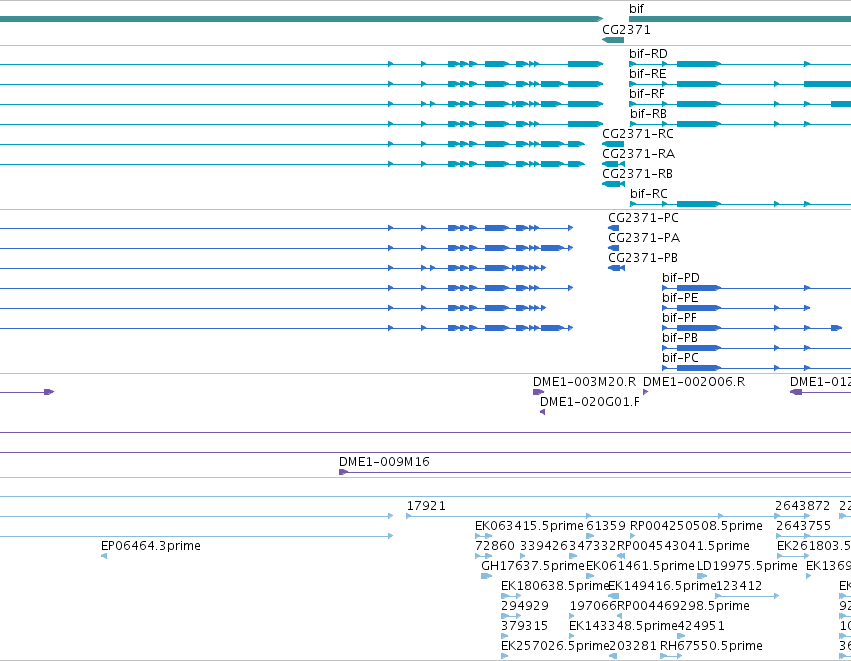Select the CG2371-PC protein label
Image resolution: width=851 pixels, height=661 pixels.
pos(643,218)
